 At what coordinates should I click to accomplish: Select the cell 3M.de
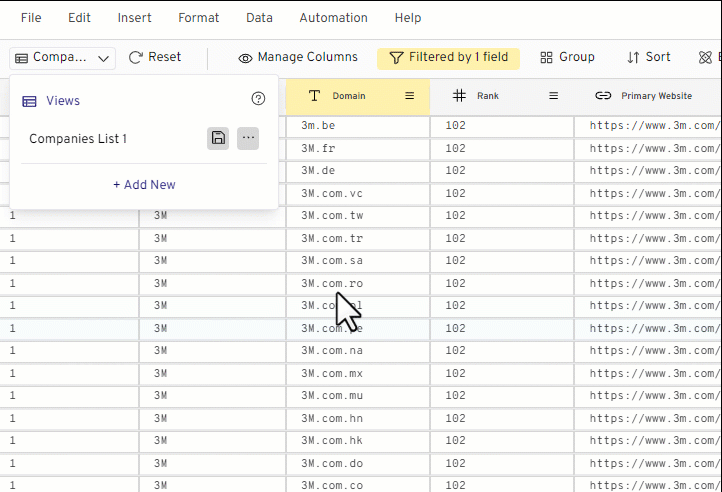click(358, 171)
